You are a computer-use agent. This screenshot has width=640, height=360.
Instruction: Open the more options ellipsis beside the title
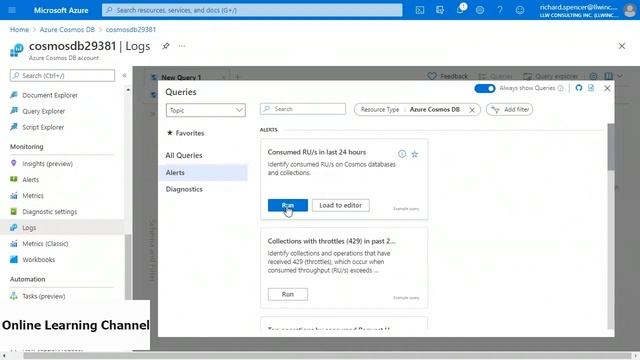point(182,46)
